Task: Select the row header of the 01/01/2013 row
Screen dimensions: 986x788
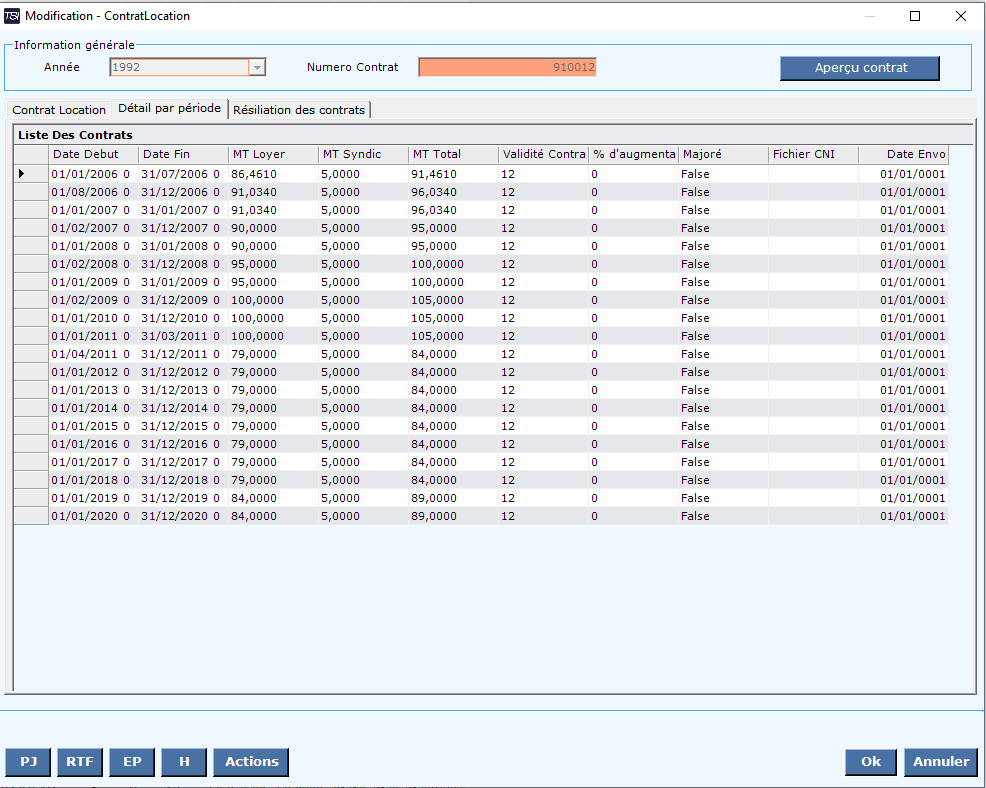Action: 31,390
